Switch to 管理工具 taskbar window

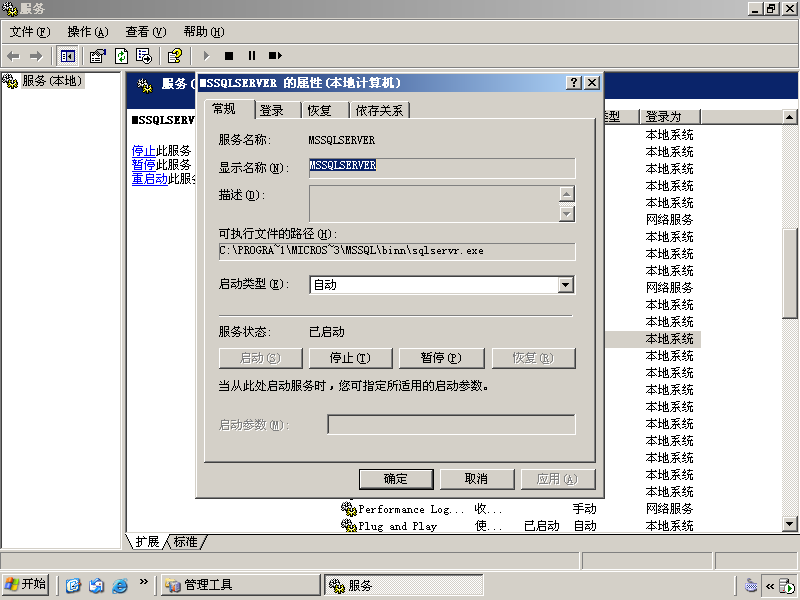(241, 585)
